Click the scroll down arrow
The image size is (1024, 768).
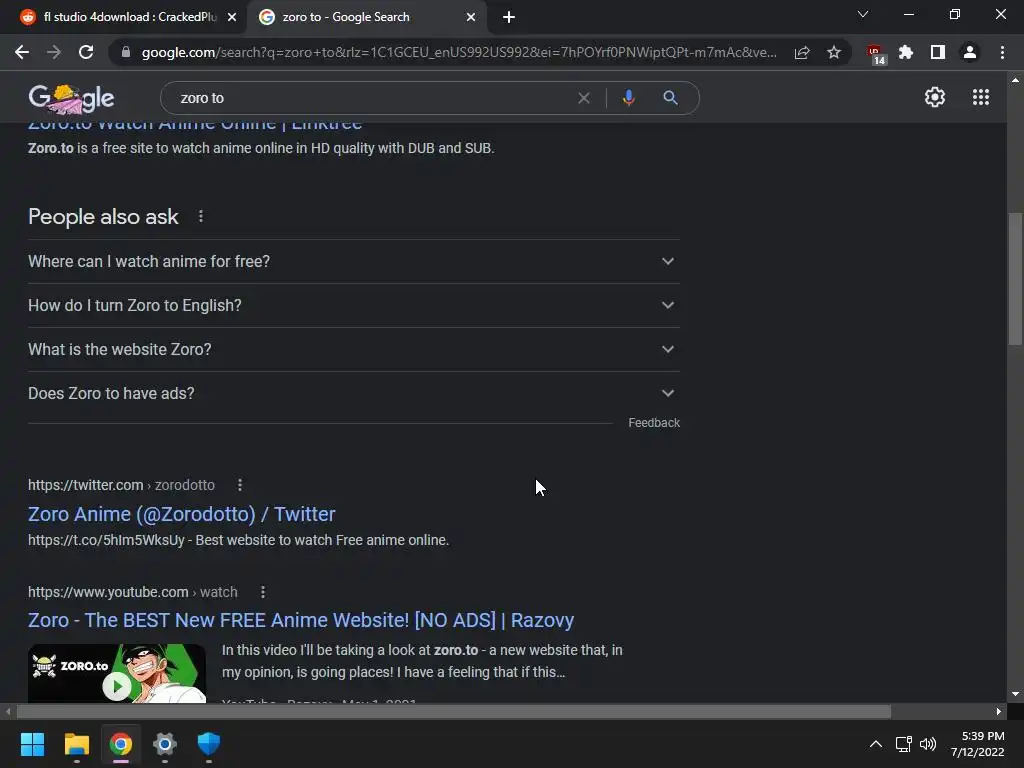[1015, 694]
